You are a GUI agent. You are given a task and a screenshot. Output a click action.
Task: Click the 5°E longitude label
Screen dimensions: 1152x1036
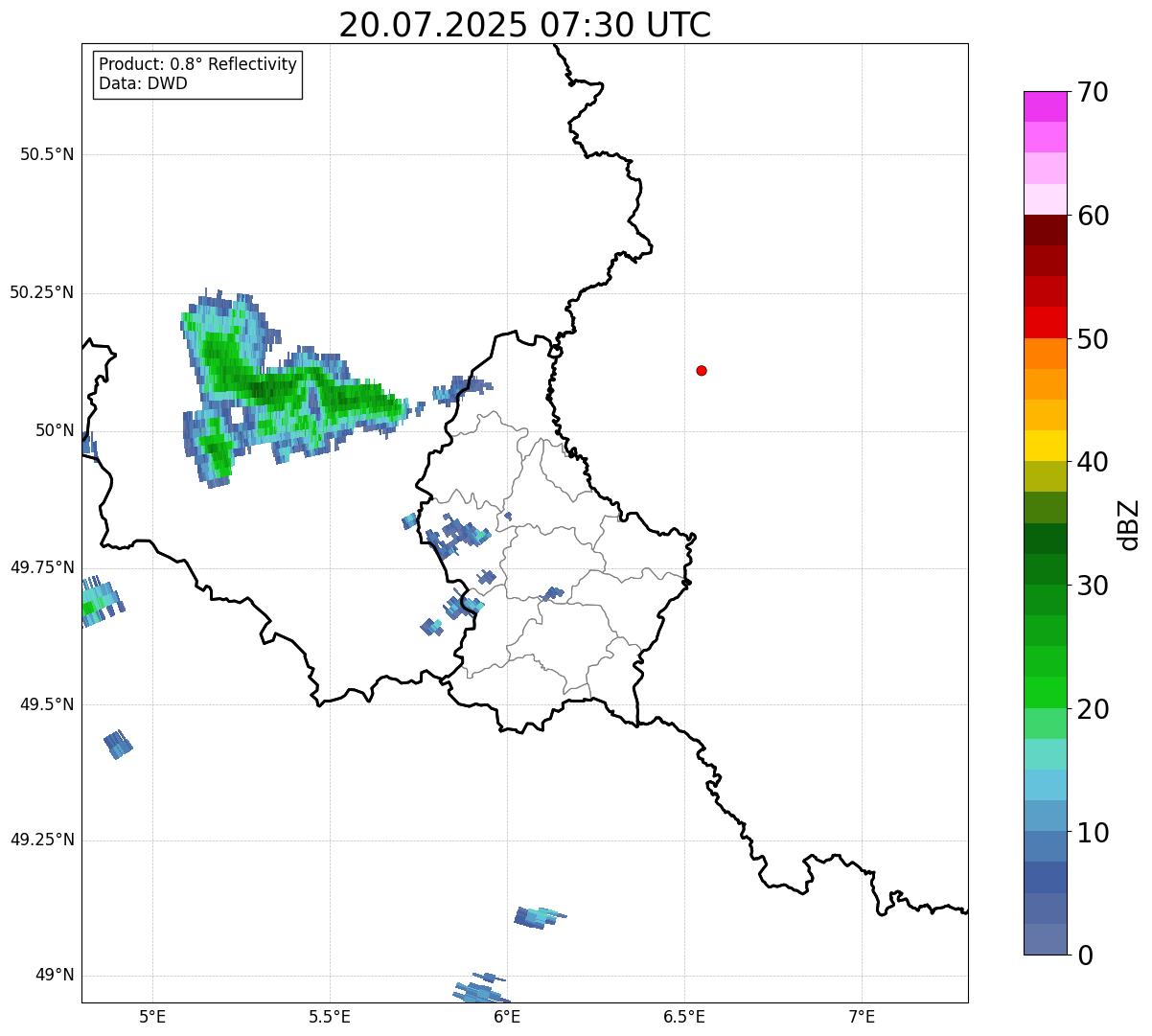click(153, 1017)
